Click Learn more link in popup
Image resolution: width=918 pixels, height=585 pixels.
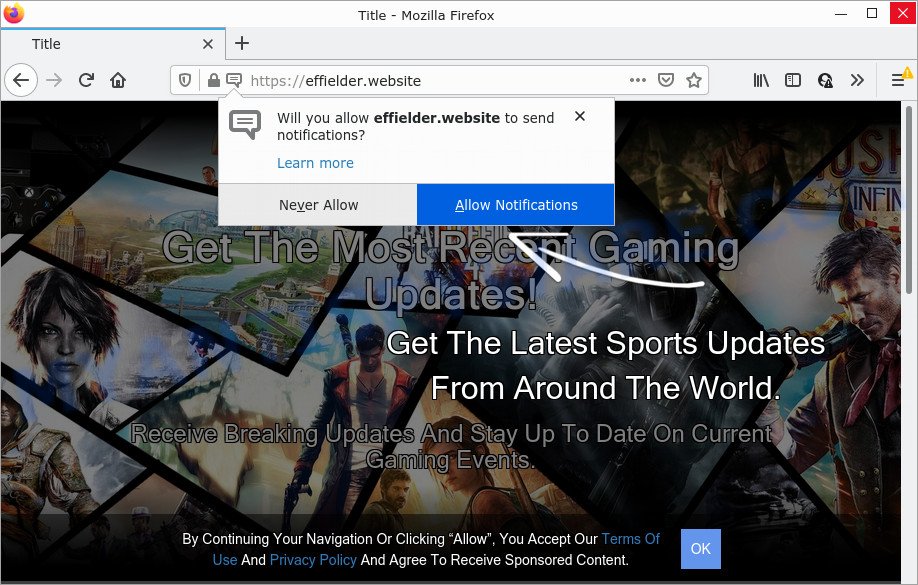[315, 163]
